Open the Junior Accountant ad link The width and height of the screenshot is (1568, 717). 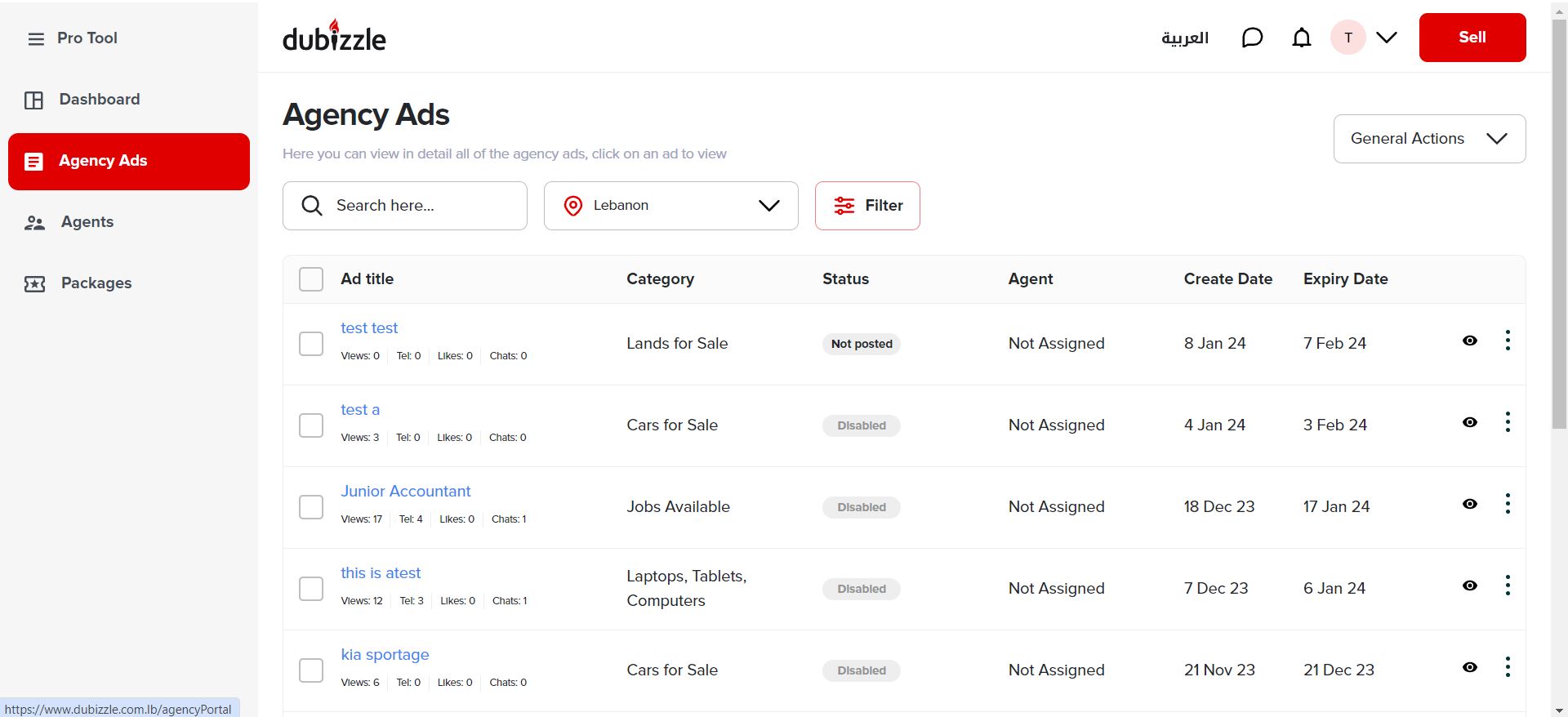point(406,492)
